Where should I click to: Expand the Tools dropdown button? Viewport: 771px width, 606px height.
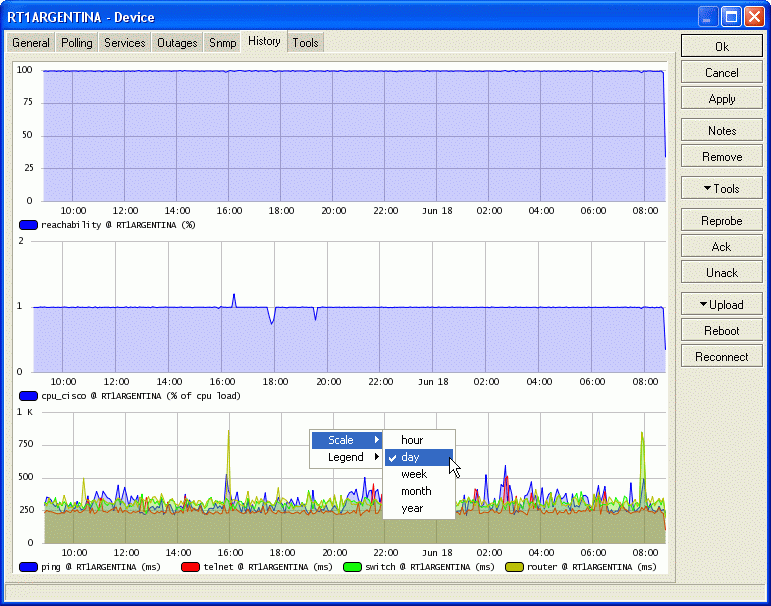pyautogui.click(x=721, y=189)
